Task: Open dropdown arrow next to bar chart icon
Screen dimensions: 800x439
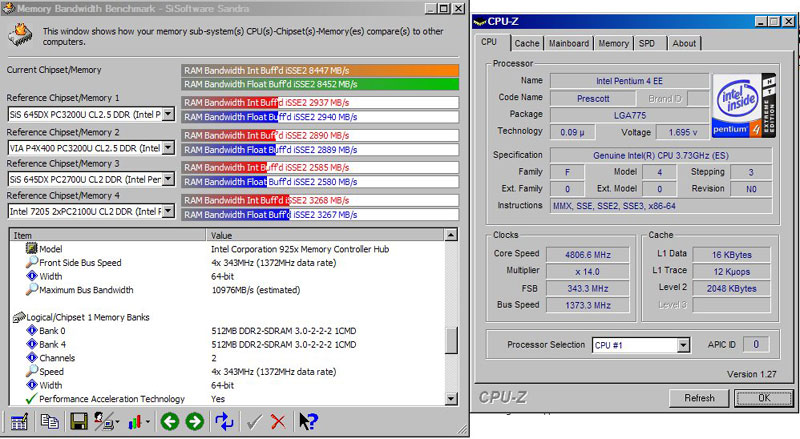Action: (x=148, y=422)
